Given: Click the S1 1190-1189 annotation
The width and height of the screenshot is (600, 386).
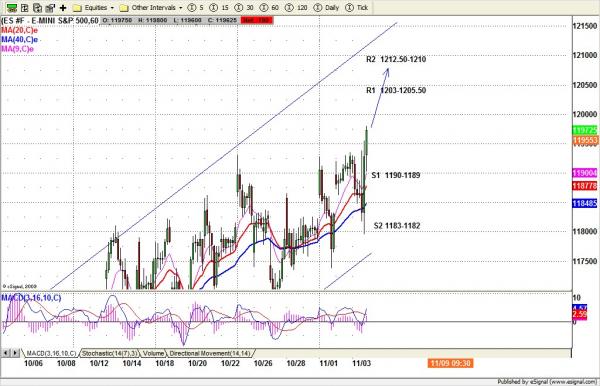Looking at the screenshot, I should 396,175.
